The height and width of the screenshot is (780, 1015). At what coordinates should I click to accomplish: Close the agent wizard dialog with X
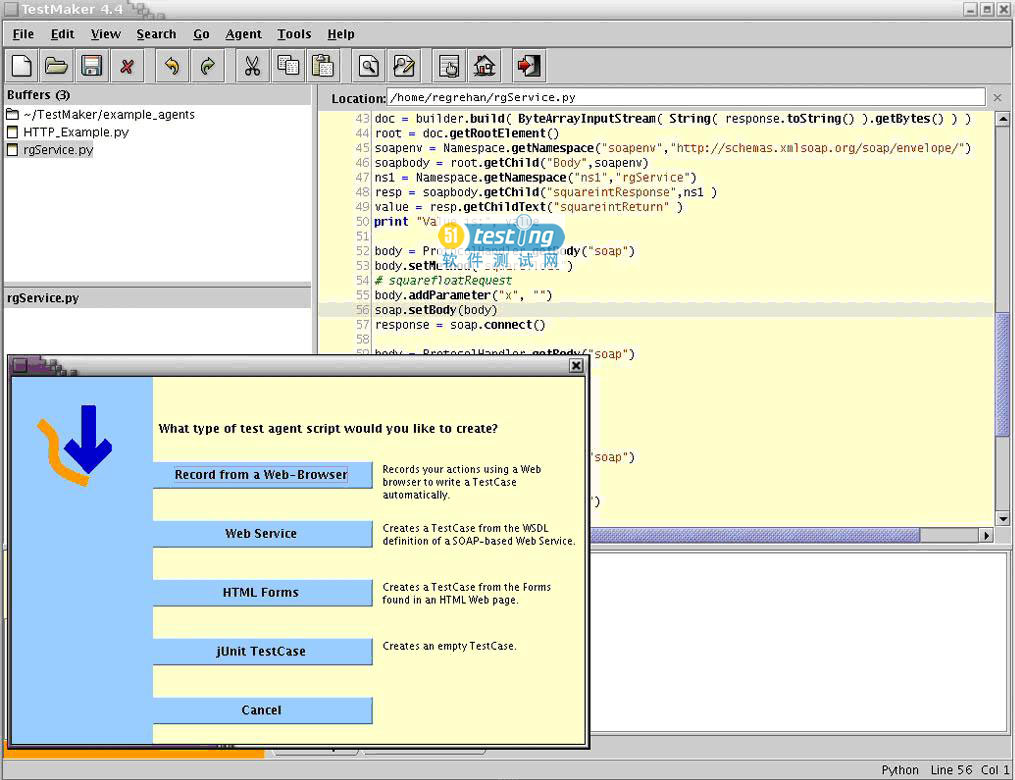click(575, 366)
